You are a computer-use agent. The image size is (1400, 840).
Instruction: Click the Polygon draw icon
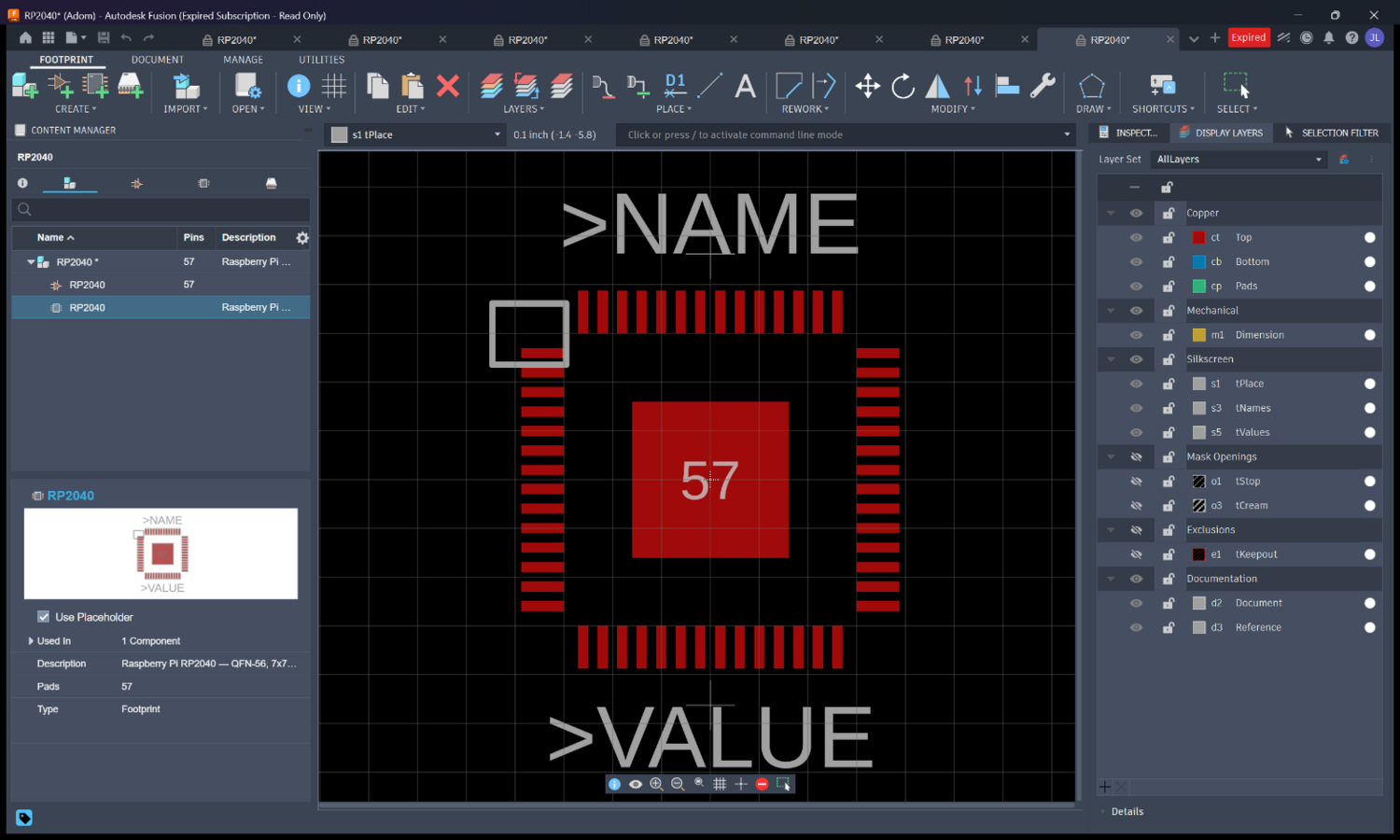coord(1091,86)
